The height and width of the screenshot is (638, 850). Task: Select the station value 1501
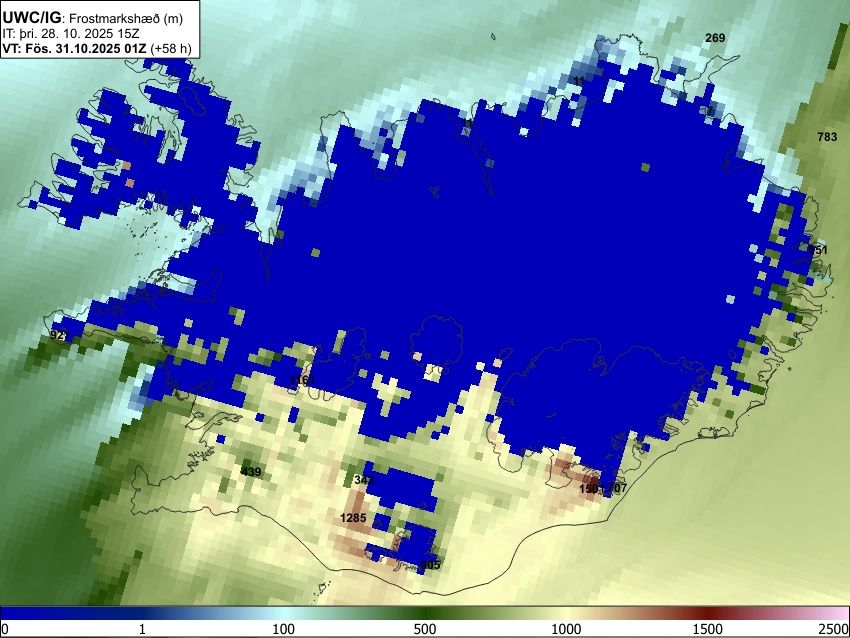[591, 488]
